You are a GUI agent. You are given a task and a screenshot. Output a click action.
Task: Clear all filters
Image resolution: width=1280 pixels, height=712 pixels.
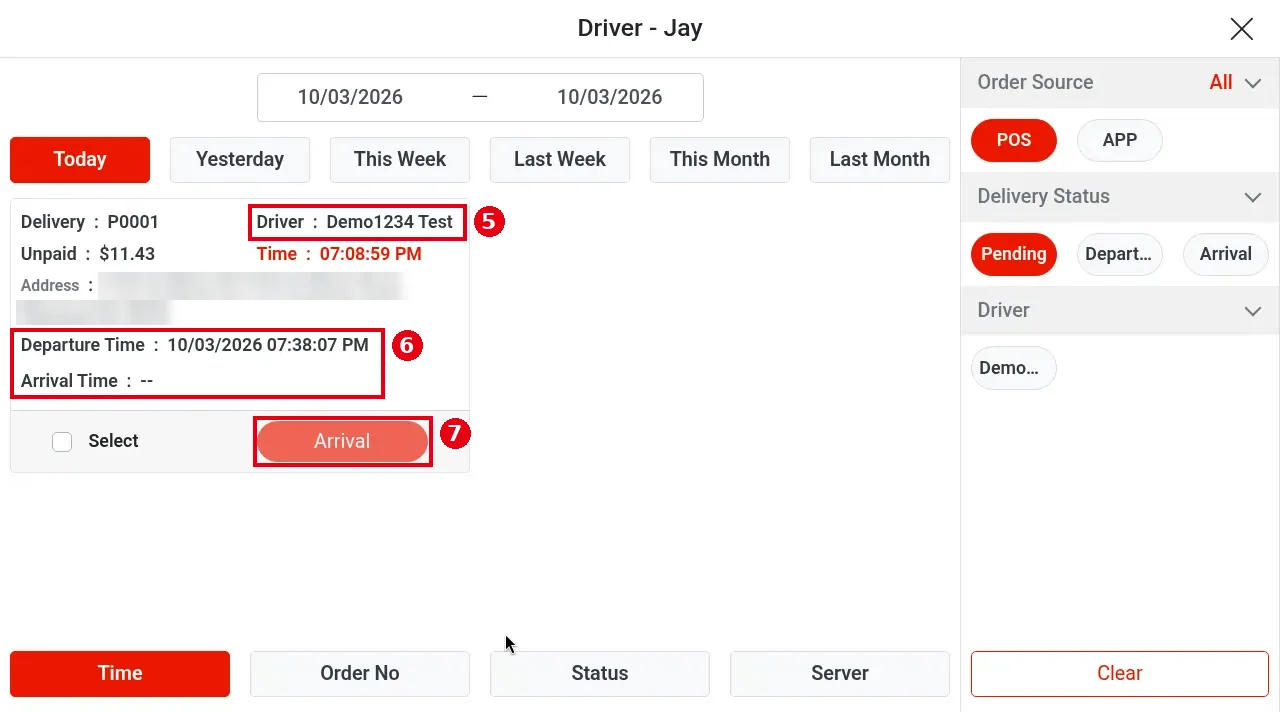(x=1120, y=674)
